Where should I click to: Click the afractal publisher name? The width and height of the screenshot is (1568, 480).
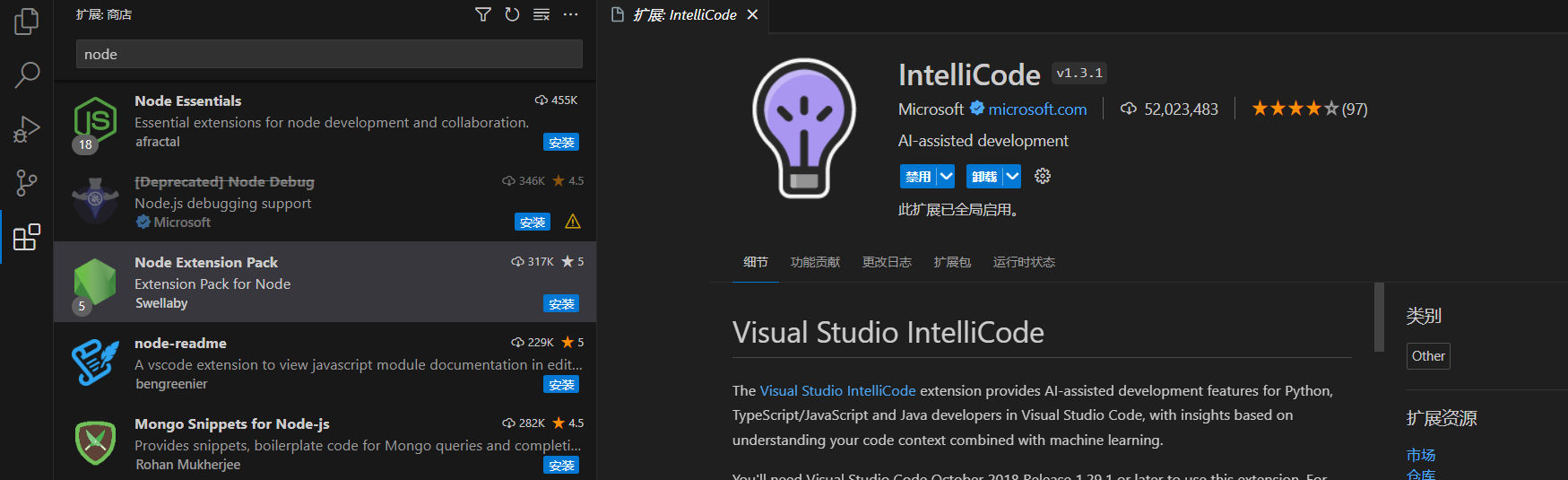pyautogui.click(x=158, y=142)
